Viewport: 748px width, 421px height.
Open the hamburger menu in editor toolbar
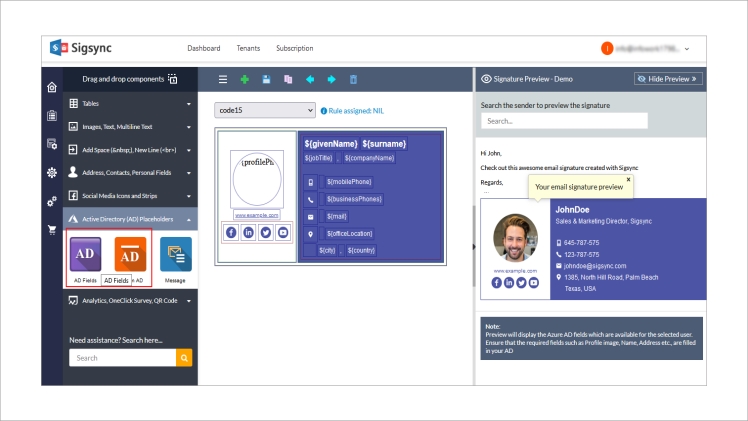tap(223, 79)
